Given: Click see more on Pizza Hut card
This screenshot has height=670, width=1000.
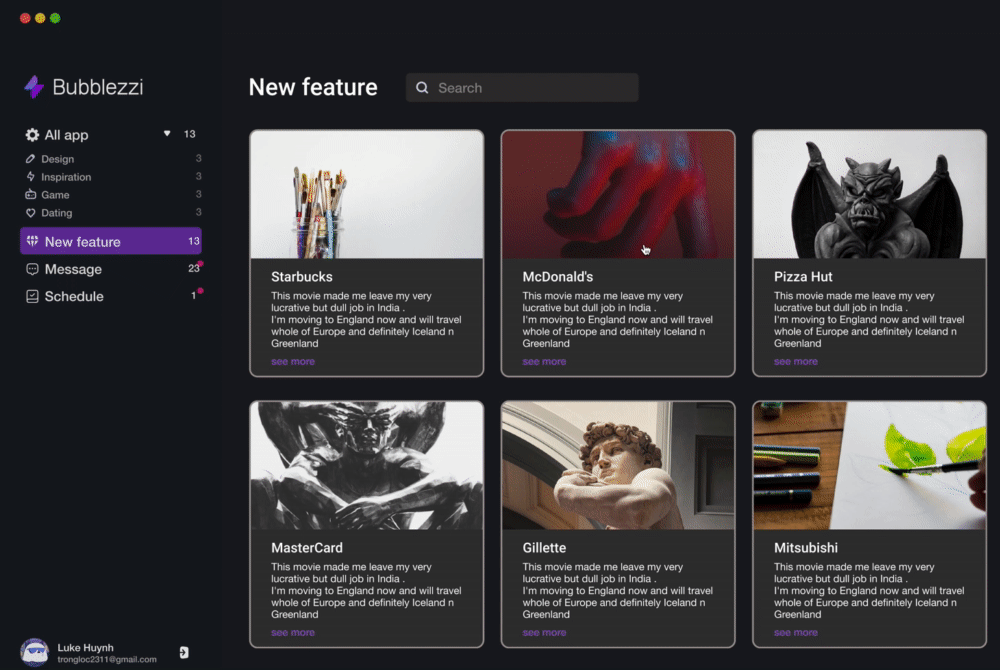Looking at the screenshot, I should [796, 362].
